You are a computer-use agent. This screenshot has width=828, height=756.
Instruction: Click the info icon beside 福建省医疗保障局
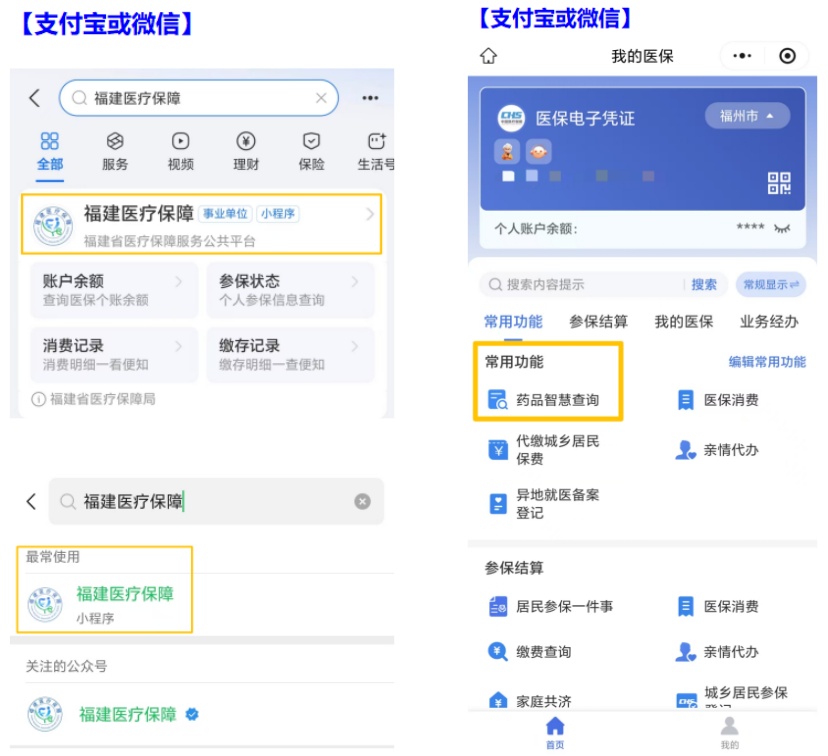tap(38, 400)
